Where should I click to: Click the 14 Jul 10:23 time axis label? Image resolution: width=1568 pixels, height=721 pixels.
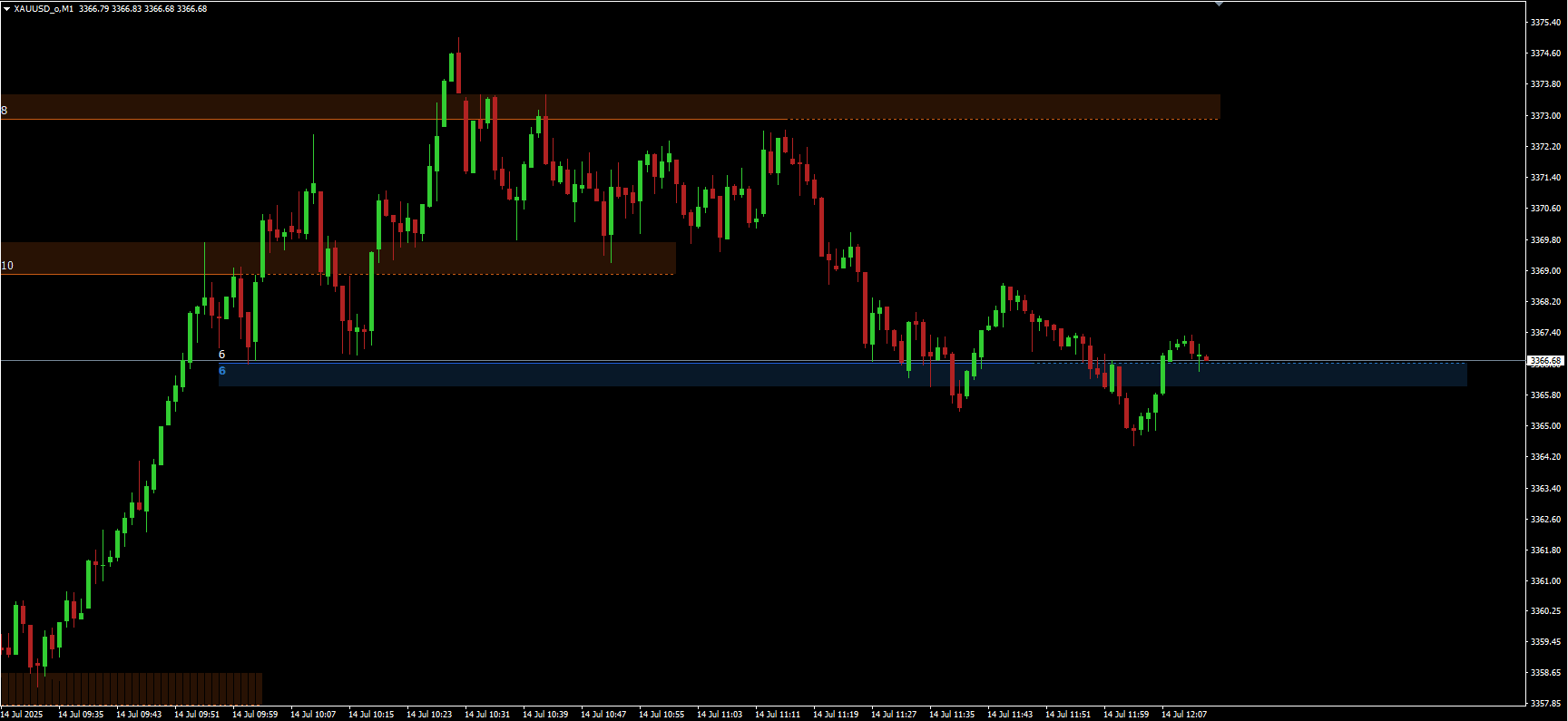(x=429, y=715)
